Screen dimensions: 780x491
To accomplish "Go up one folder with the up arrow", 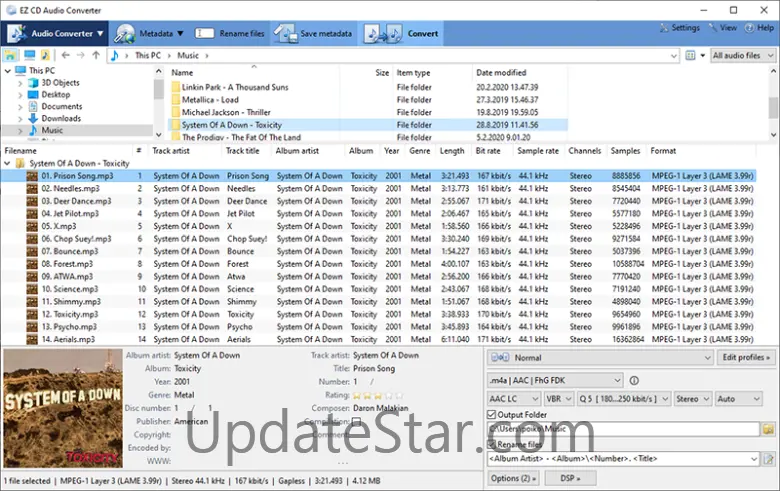I will (x=96, y=55).
